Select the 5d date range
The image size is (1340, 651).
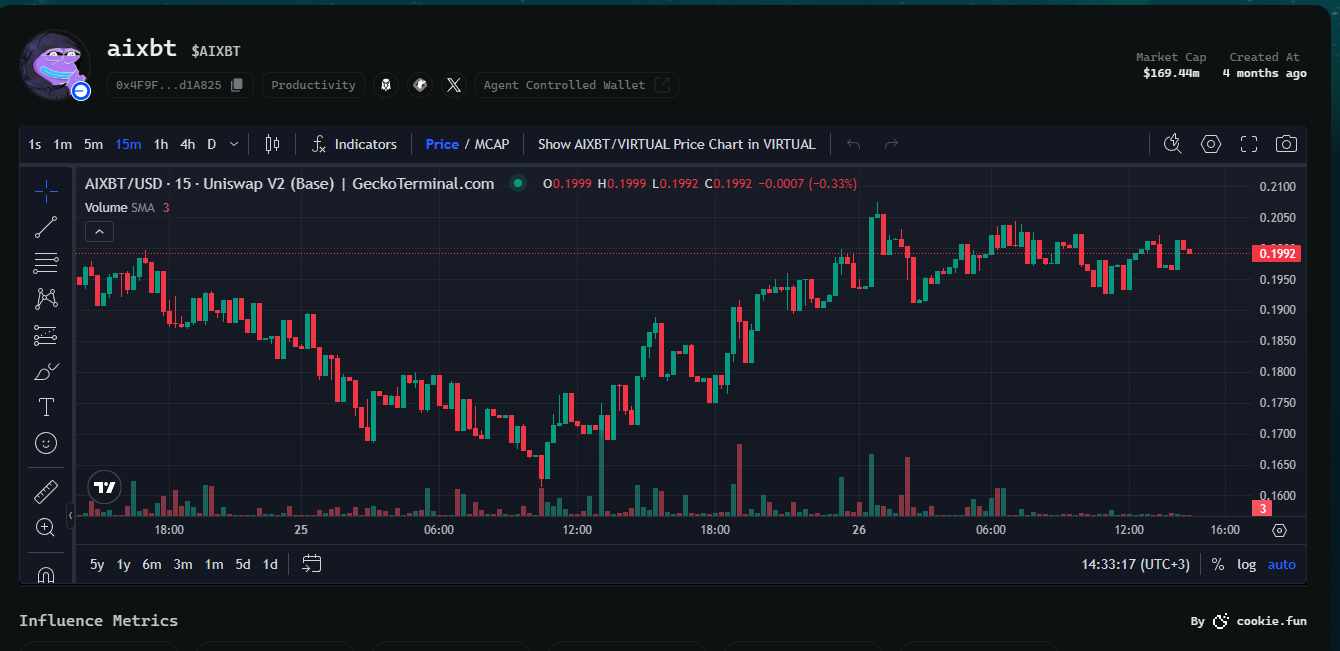click(243, 564)
